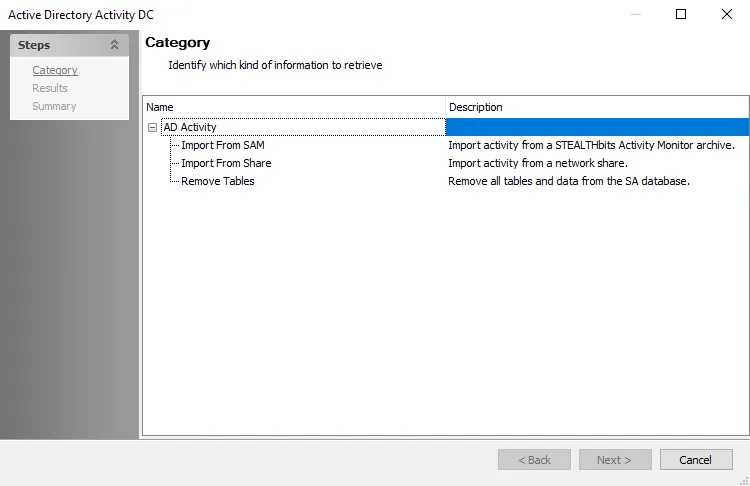Image resolution: width=750 pixels, height=486 pixels.
Task: Click the Name column header
Action: (x=294, y=107)
